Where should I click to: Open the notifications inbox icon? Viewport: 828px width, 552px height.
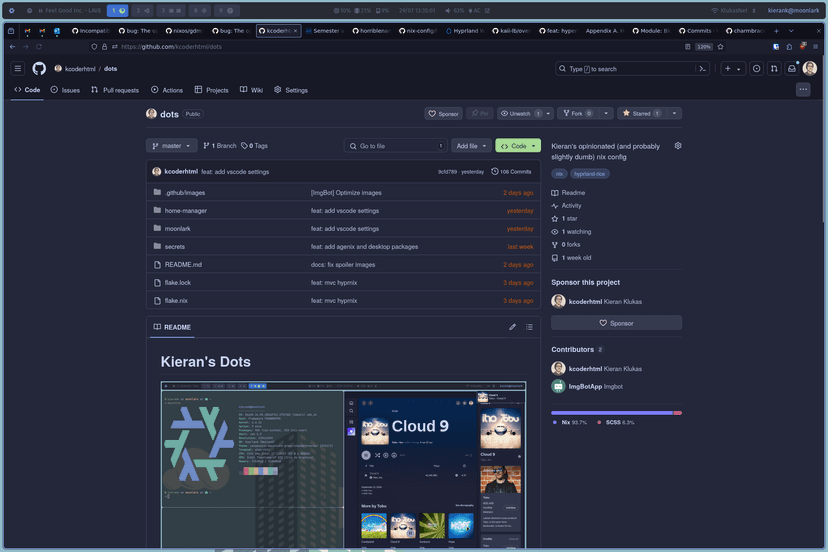(792, 69)
